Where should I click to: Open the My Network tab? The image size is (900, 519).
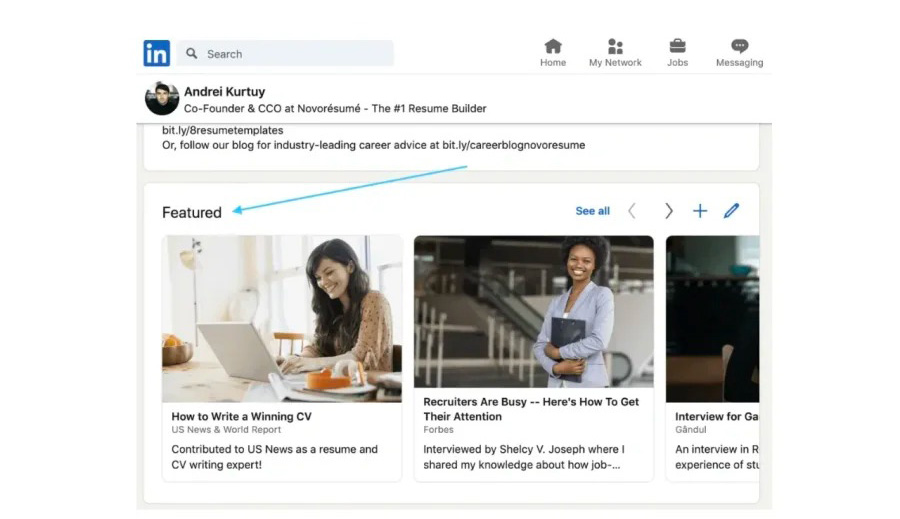click(x=615, y=53)
